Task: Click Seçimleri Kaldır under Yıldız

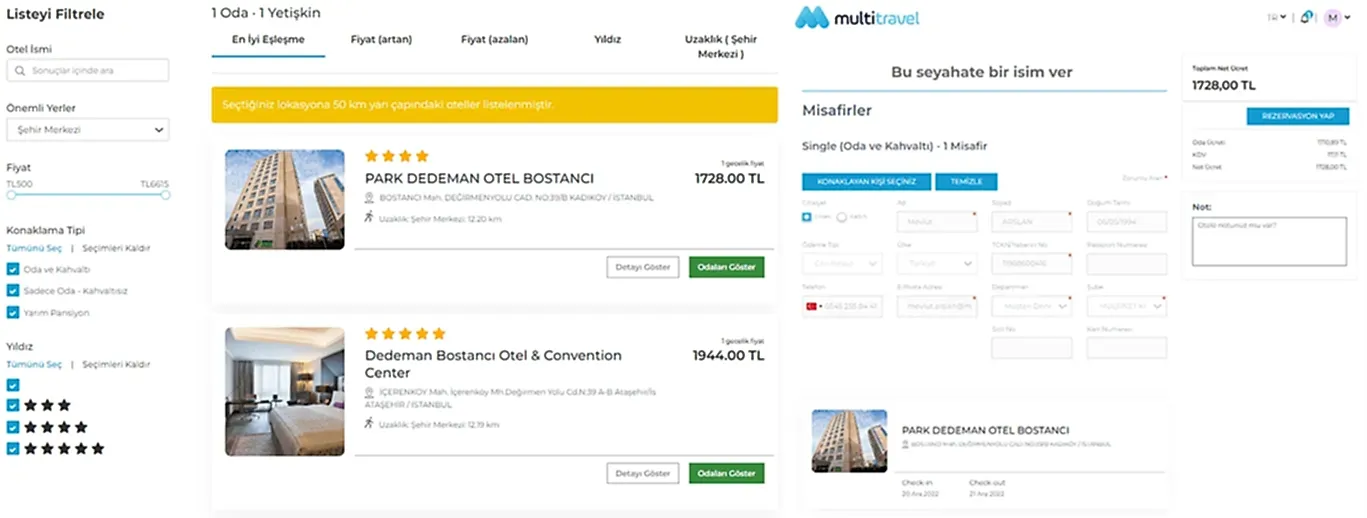Action: click(116, 364)
